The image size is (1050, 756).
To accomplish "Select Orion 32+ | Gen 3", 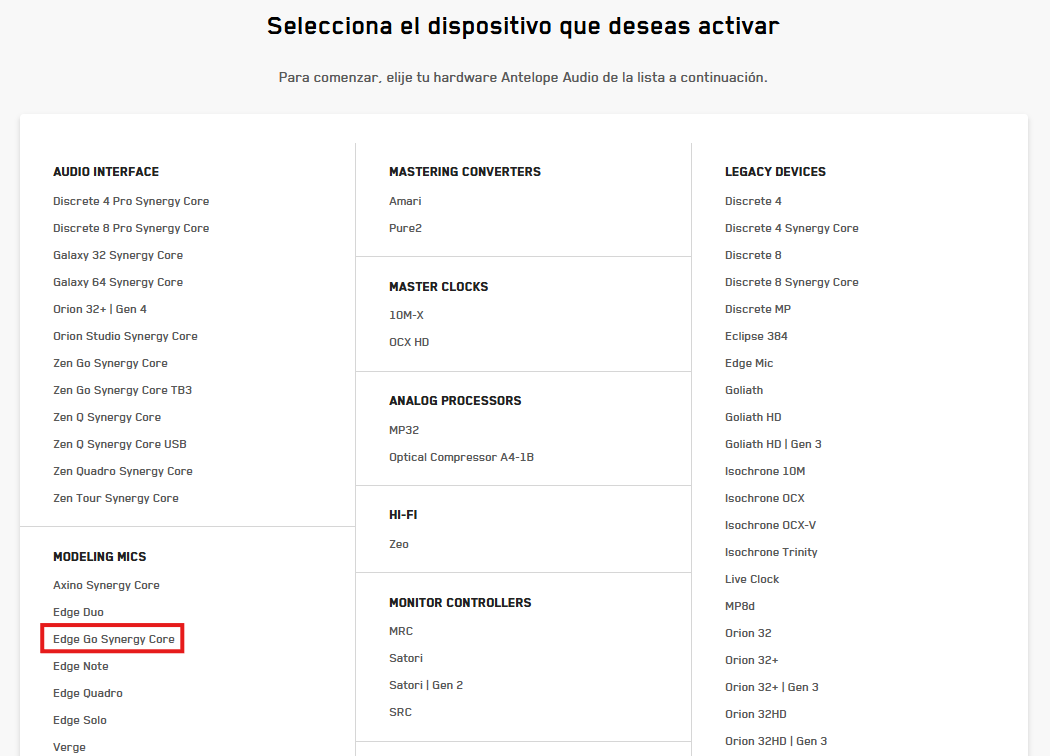I will click(x=771, y=687).
